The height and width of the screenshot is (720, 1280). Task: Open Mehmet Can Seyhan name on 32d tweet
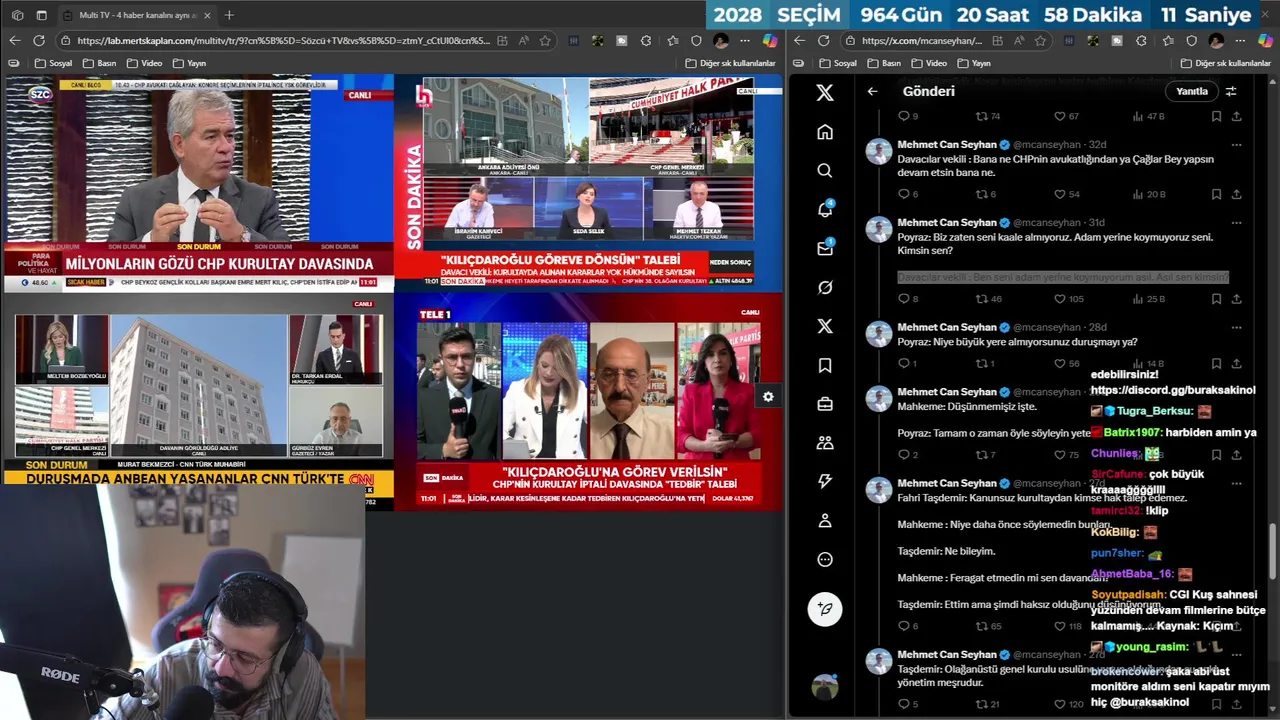[x=947, y=144]
